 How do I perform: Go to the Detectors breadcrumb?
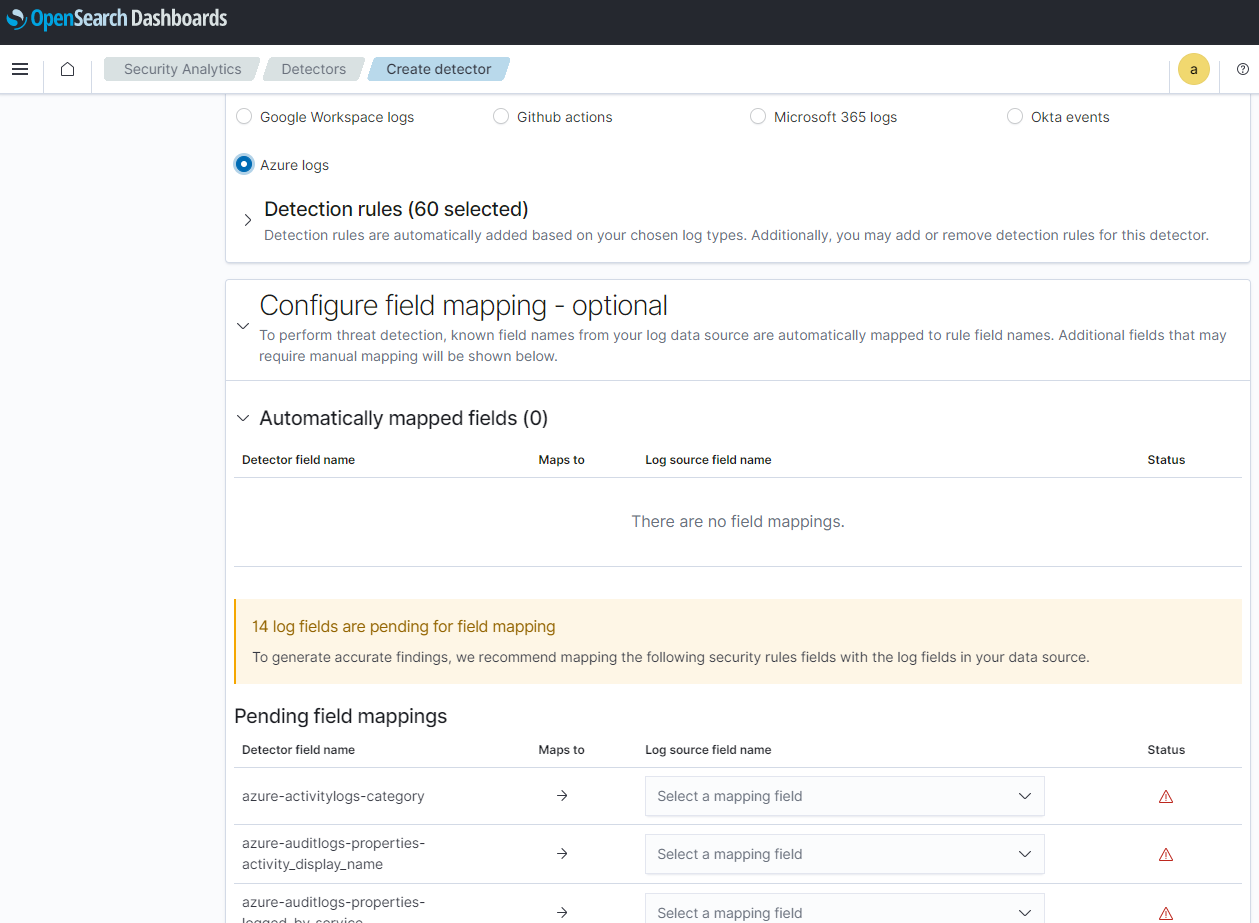click(x=313, y=68)
